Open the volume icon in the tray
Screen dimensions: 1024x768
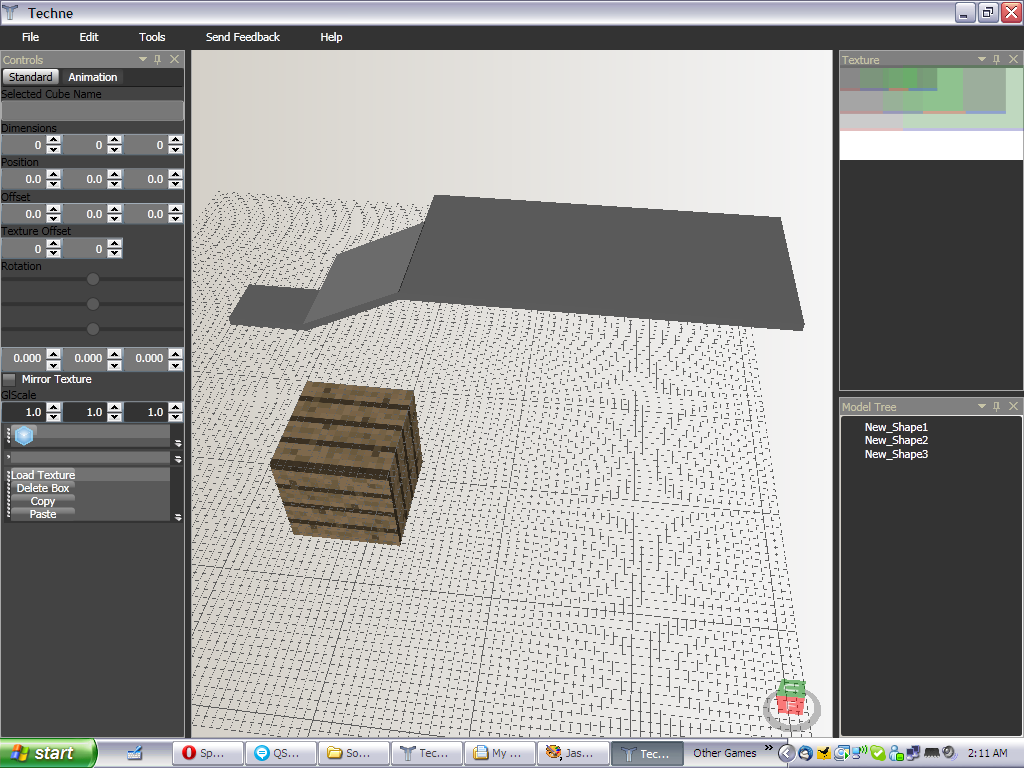(949, 752)
